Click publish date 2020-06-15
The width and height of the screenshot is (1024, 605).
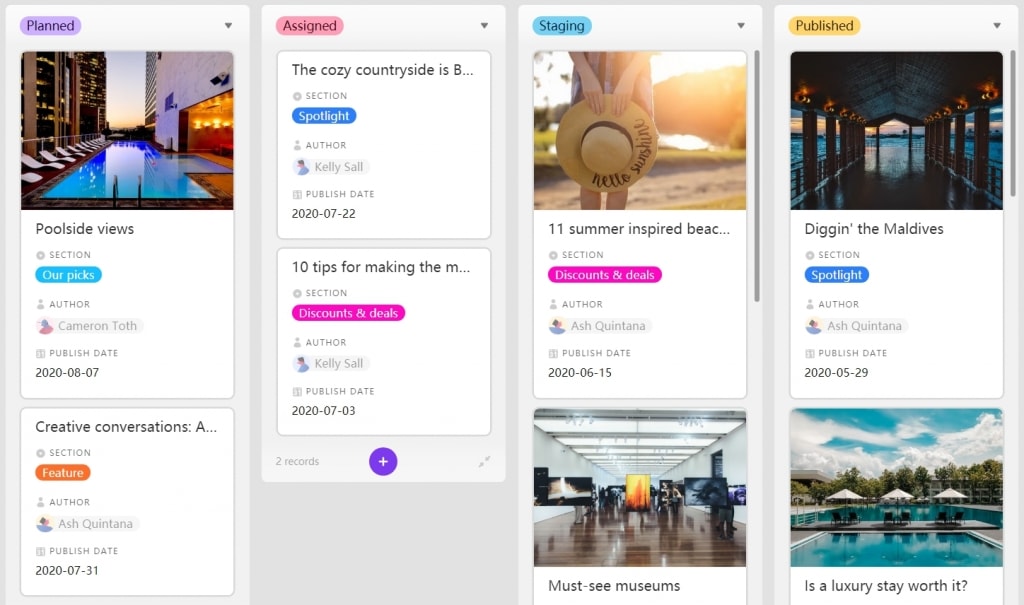(580, 372)
